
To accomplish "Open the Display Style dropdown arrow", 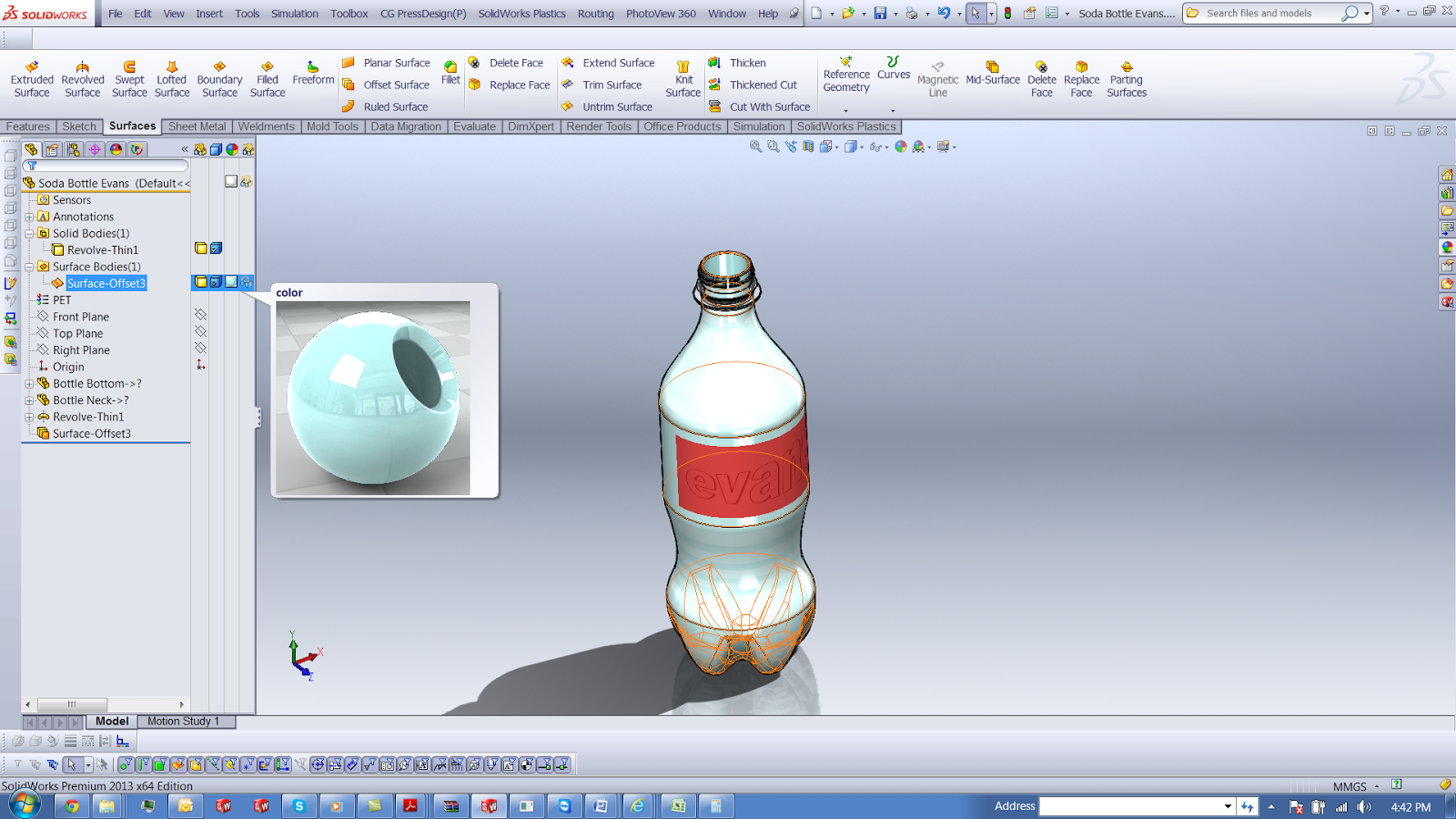I will (862, 146).
